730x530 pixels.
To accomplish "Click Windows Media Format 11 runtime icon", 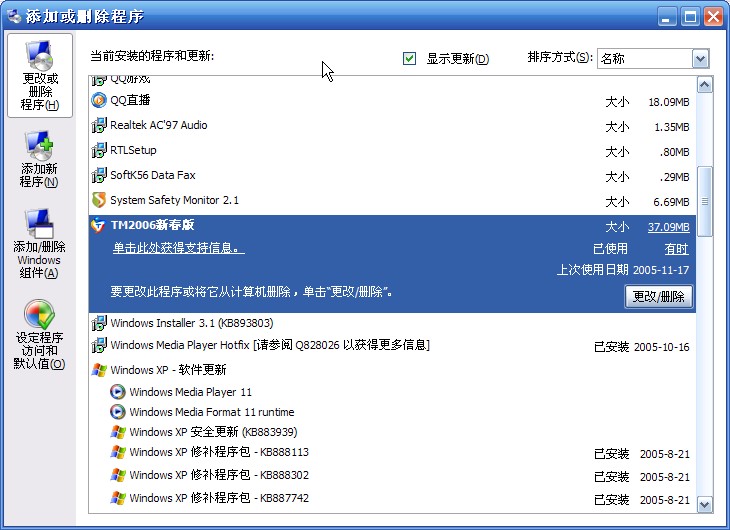I will click(118, 412).
